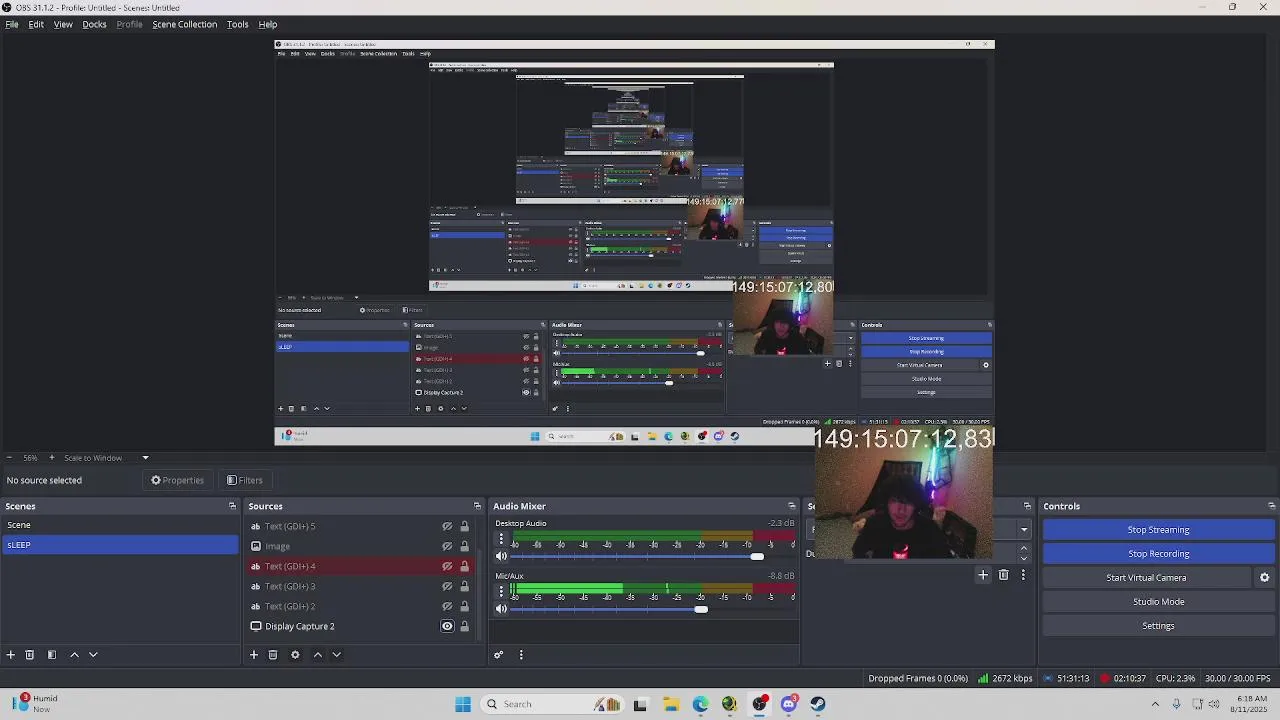The image size is (1280, 720).
Task: Hide the Display Capture 2 source
Action: pos(447,626)
